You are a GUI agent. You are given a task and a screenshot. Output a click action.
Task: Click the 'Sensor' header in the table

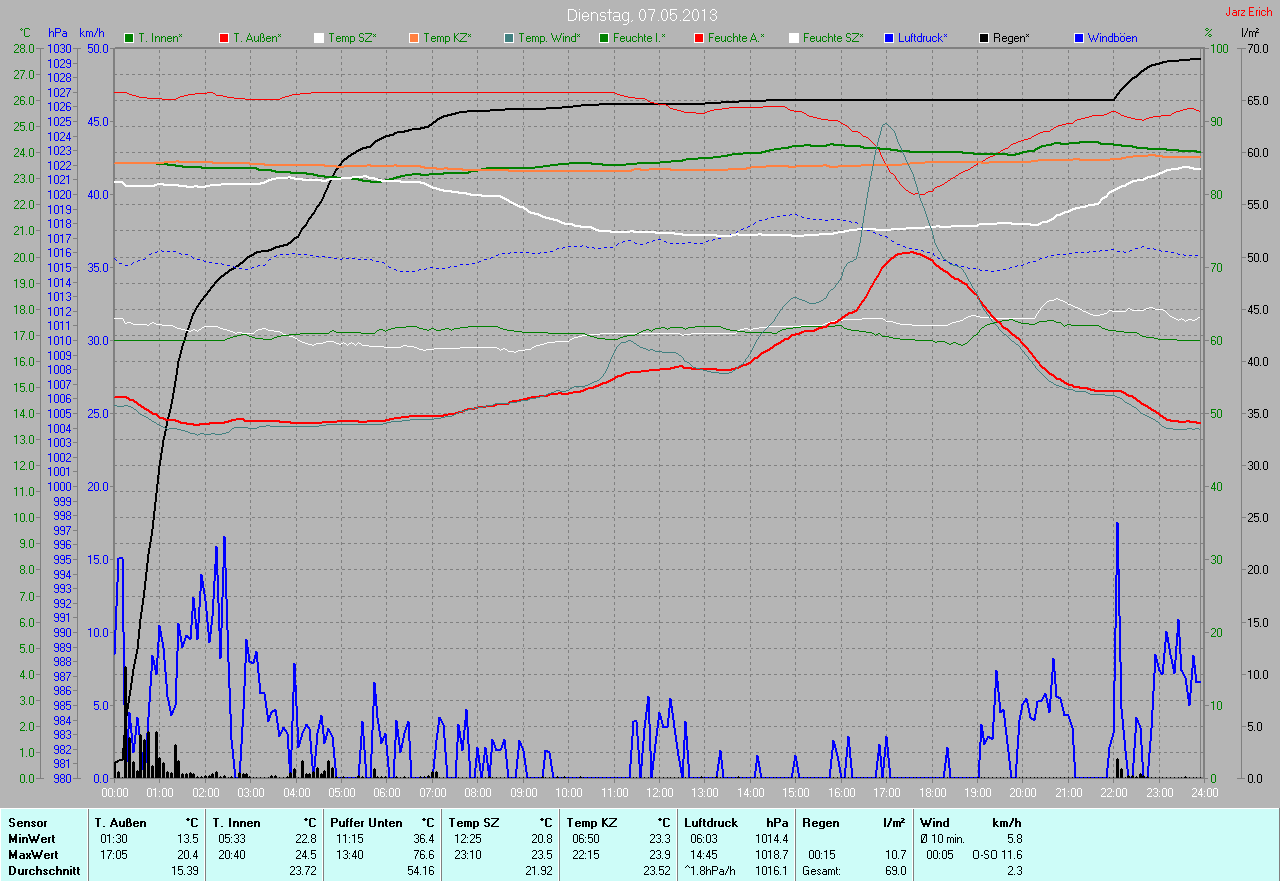pyautogui.click(x=27, y=822)
